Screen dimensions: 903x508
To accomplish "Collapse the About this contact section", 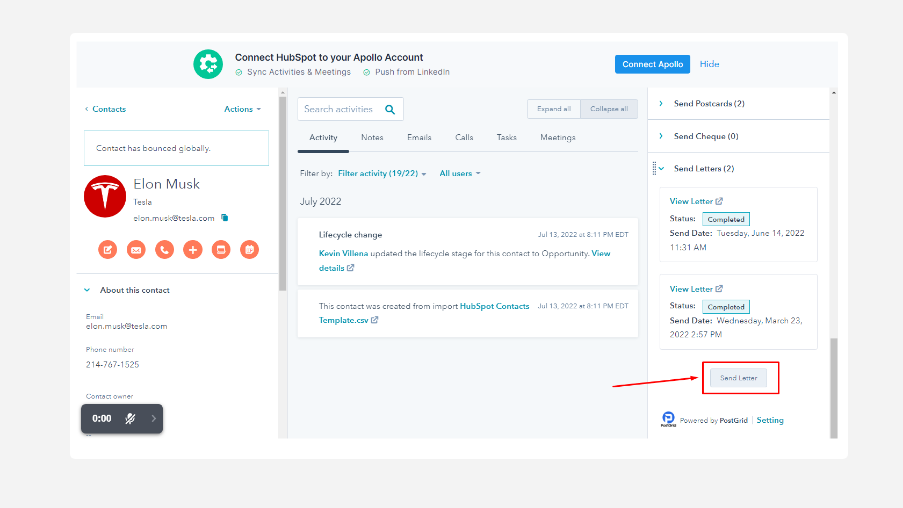I will point(87,290).
